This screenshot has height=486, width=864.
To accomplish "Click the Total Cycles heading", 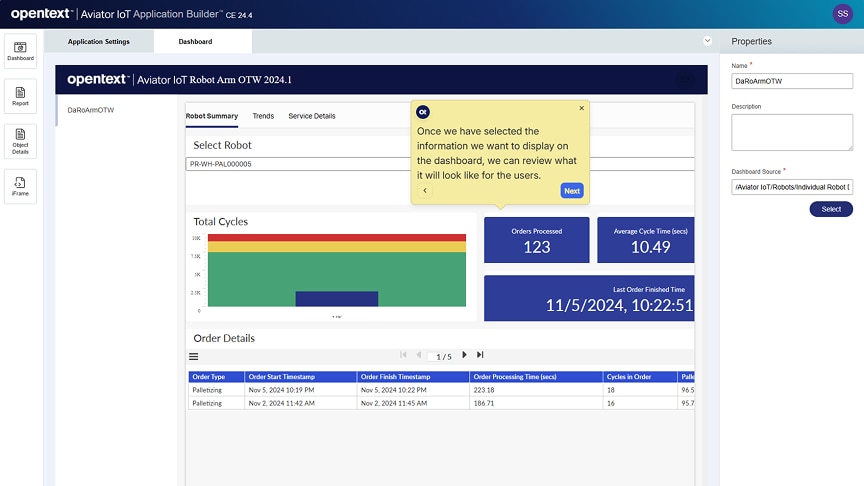I will tap(220, 222).
